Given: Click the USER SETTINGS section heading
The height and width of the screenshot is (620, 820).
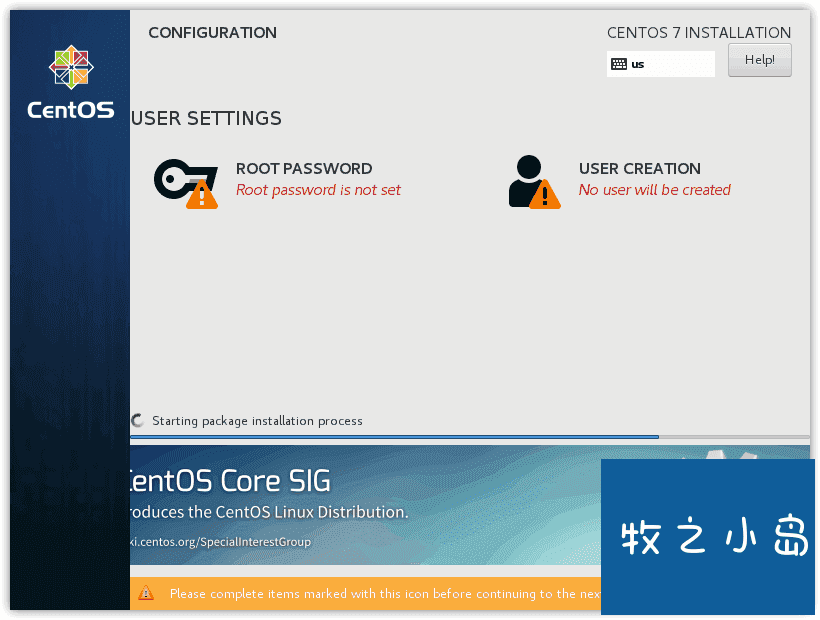Looking at the screenshot, I should [x=206, y=119].
